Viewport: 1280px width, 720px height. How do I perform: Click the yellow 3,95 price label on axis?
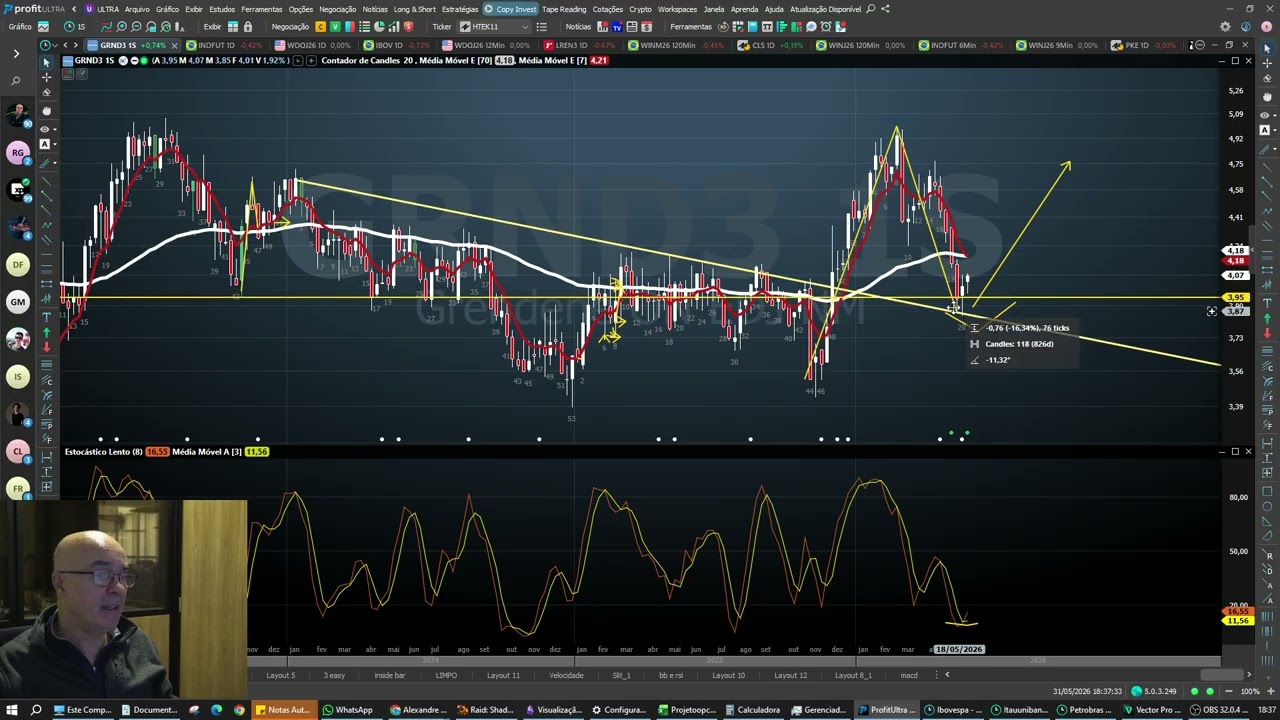click(x=1237, y=298)
